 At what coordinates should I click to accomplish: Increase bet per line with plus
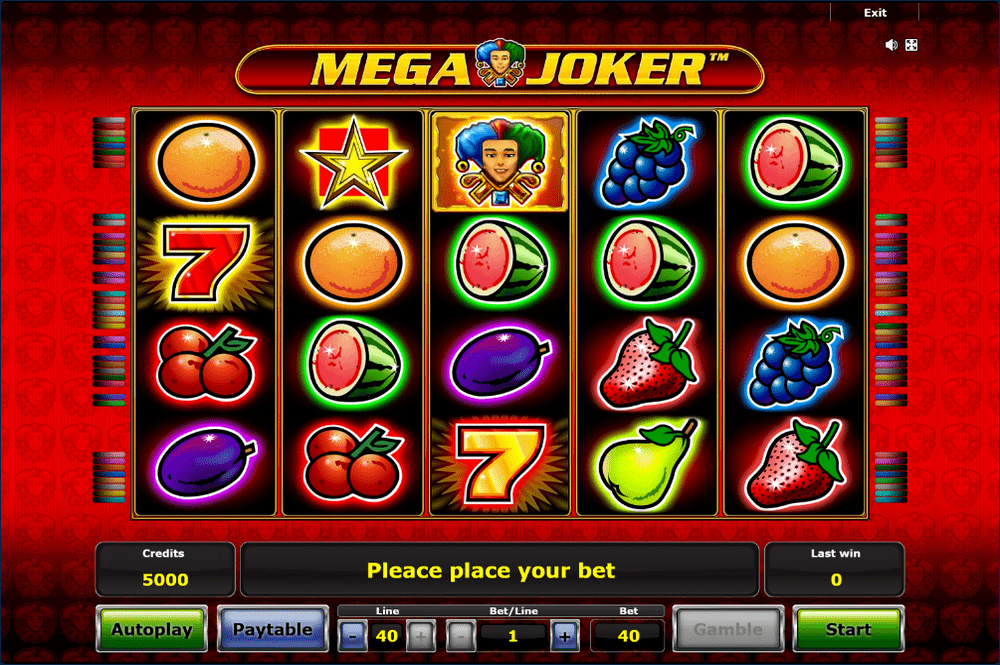[x=564, y=636]
